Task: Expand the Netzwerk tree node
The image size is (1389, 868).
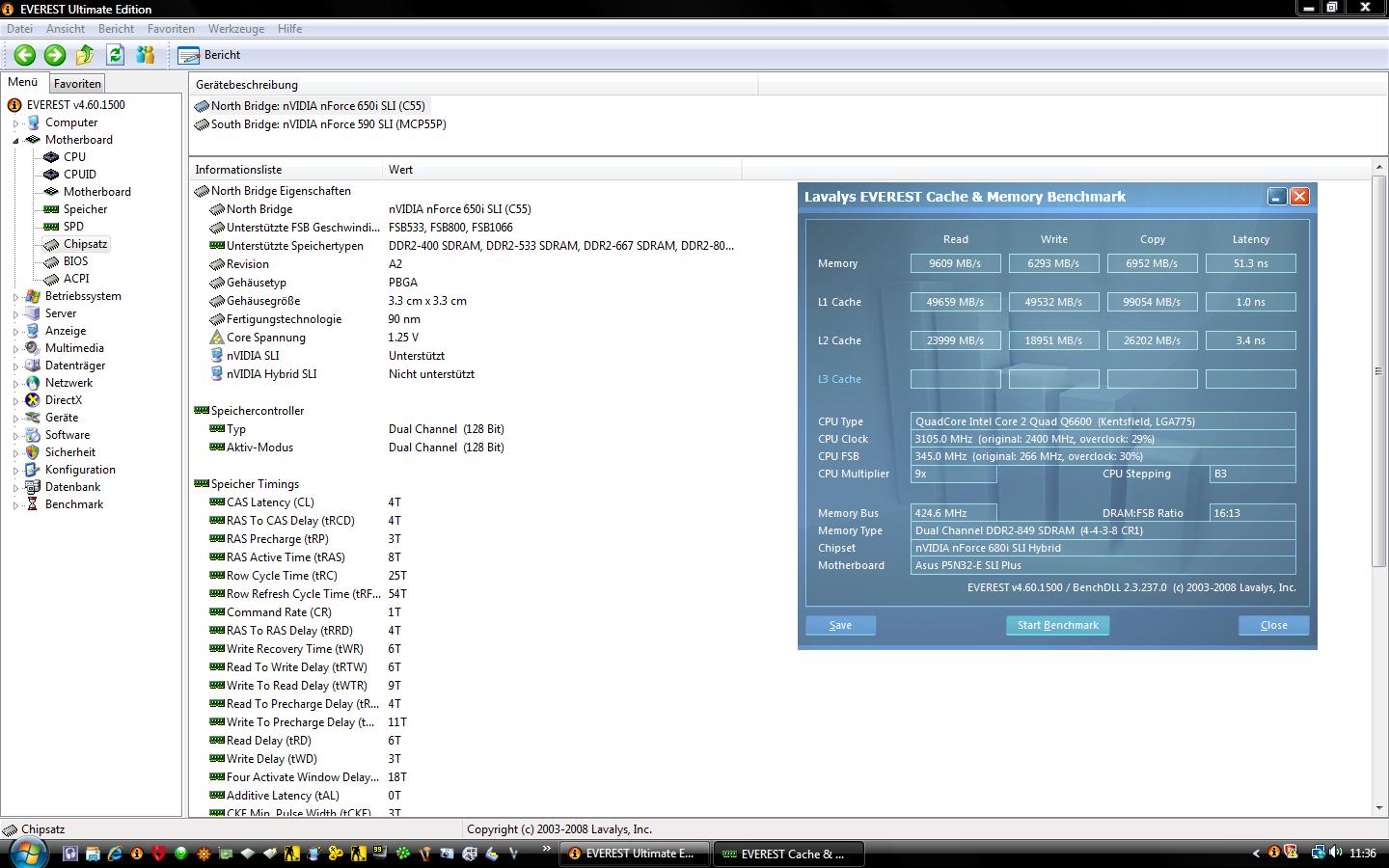Action: point(15,384)
